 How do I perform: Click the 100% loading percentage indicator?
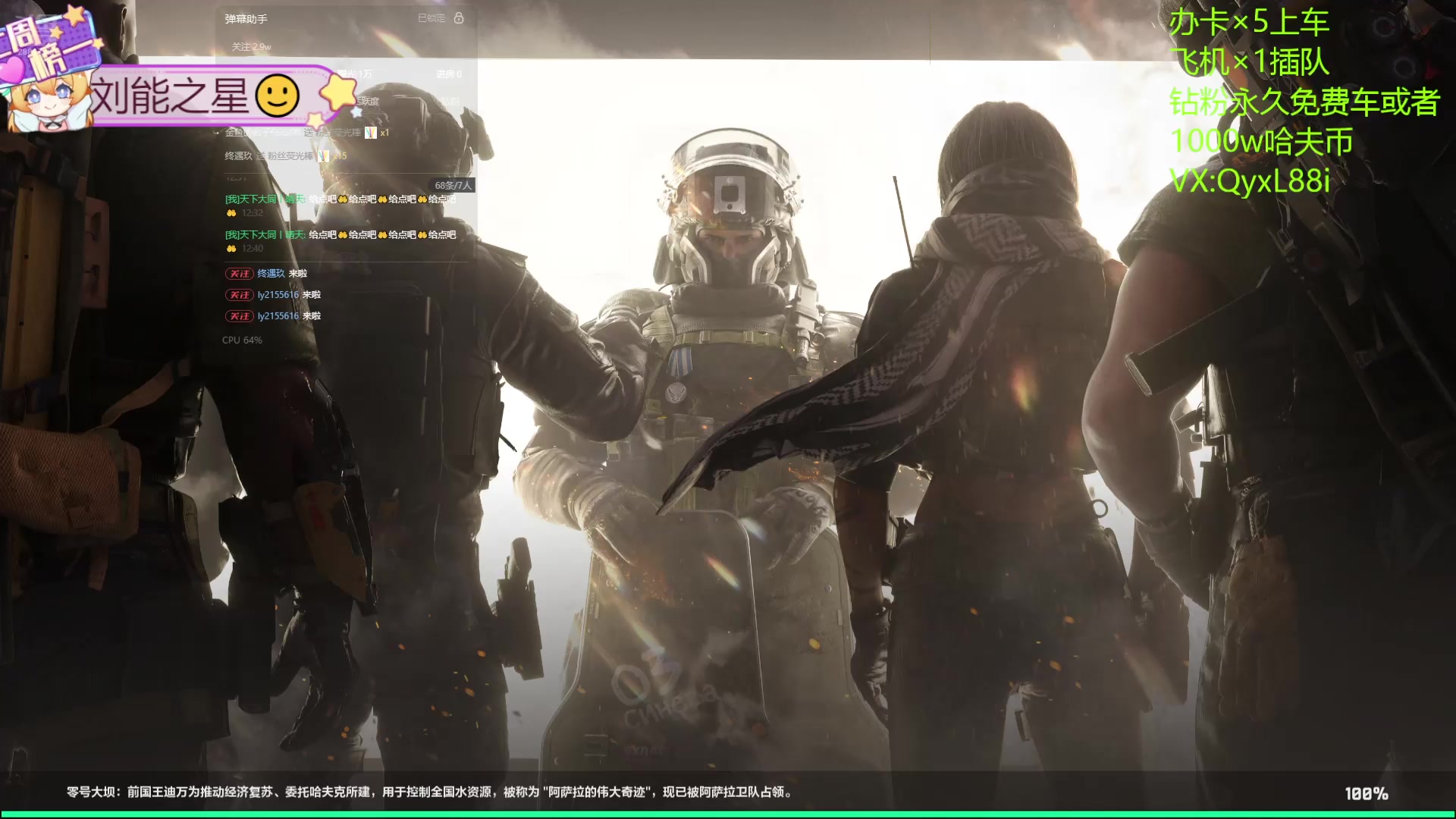click(x=1366, y=794)
